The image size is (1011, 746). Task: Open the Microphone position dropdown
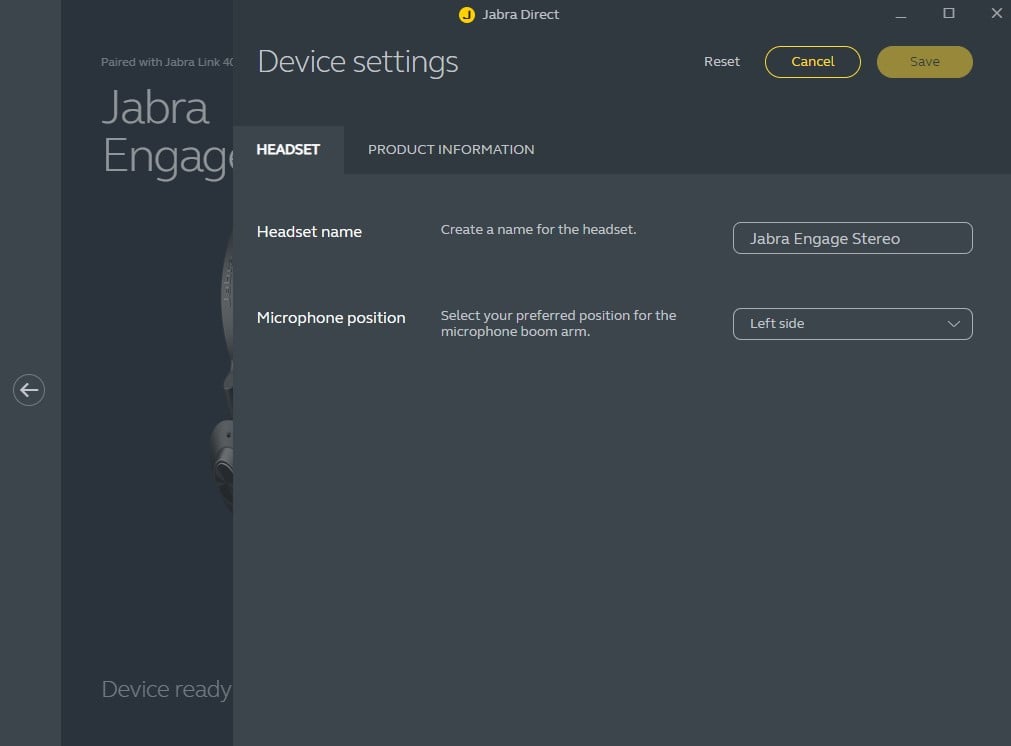(852, 324)
